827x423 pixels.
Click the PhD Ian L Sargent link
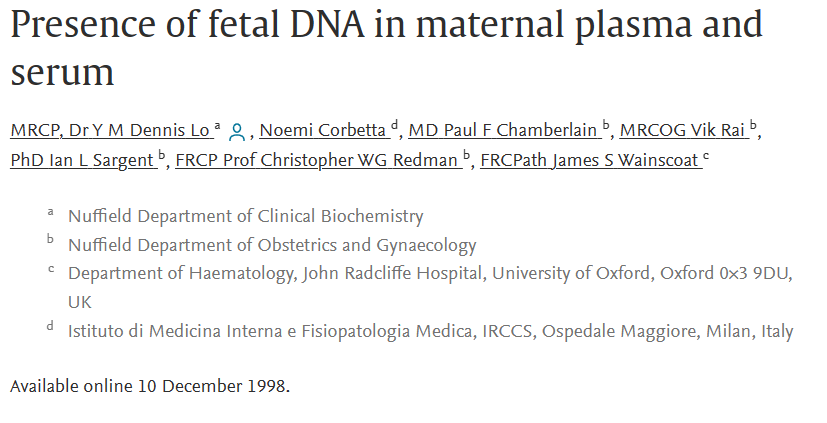coord(82,160)
